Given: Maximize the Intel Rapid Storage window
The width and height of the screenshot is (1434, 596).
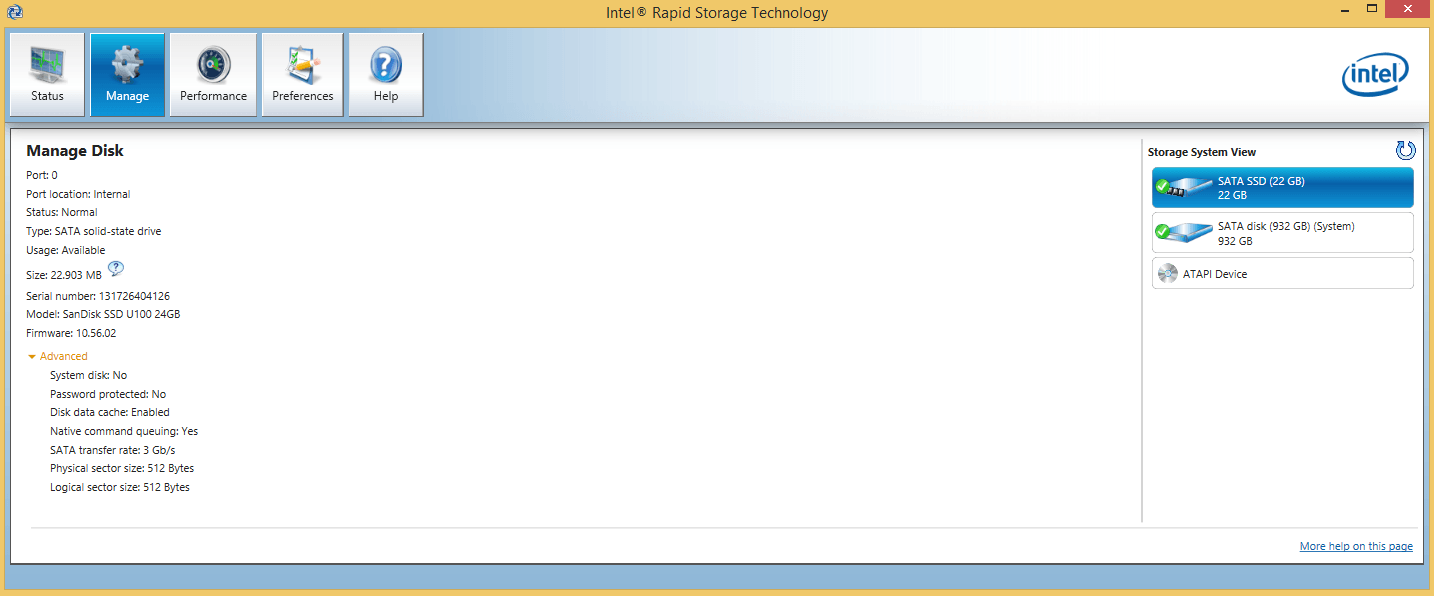Looking at the screenshot, I should click(x=1373, y=9).
